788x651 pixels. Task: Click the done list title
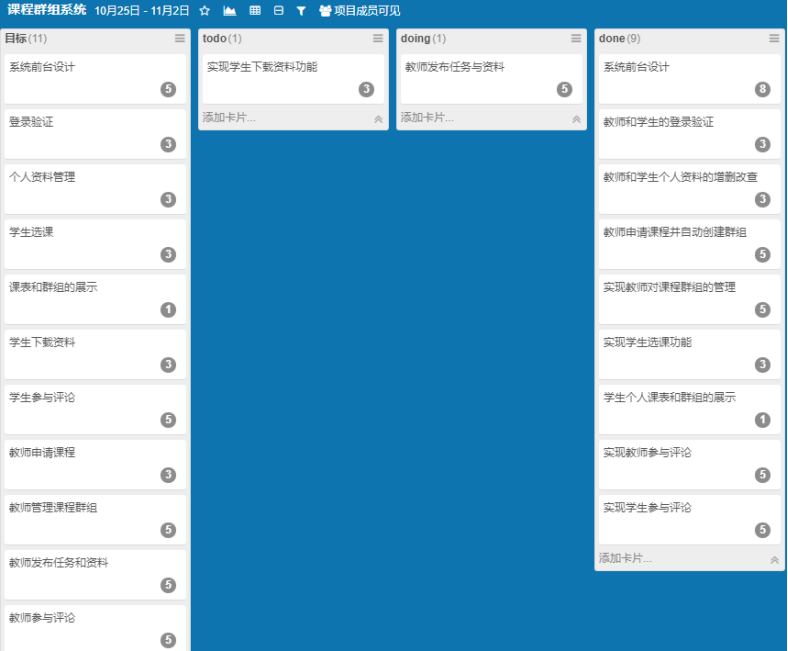click(612, 38)
